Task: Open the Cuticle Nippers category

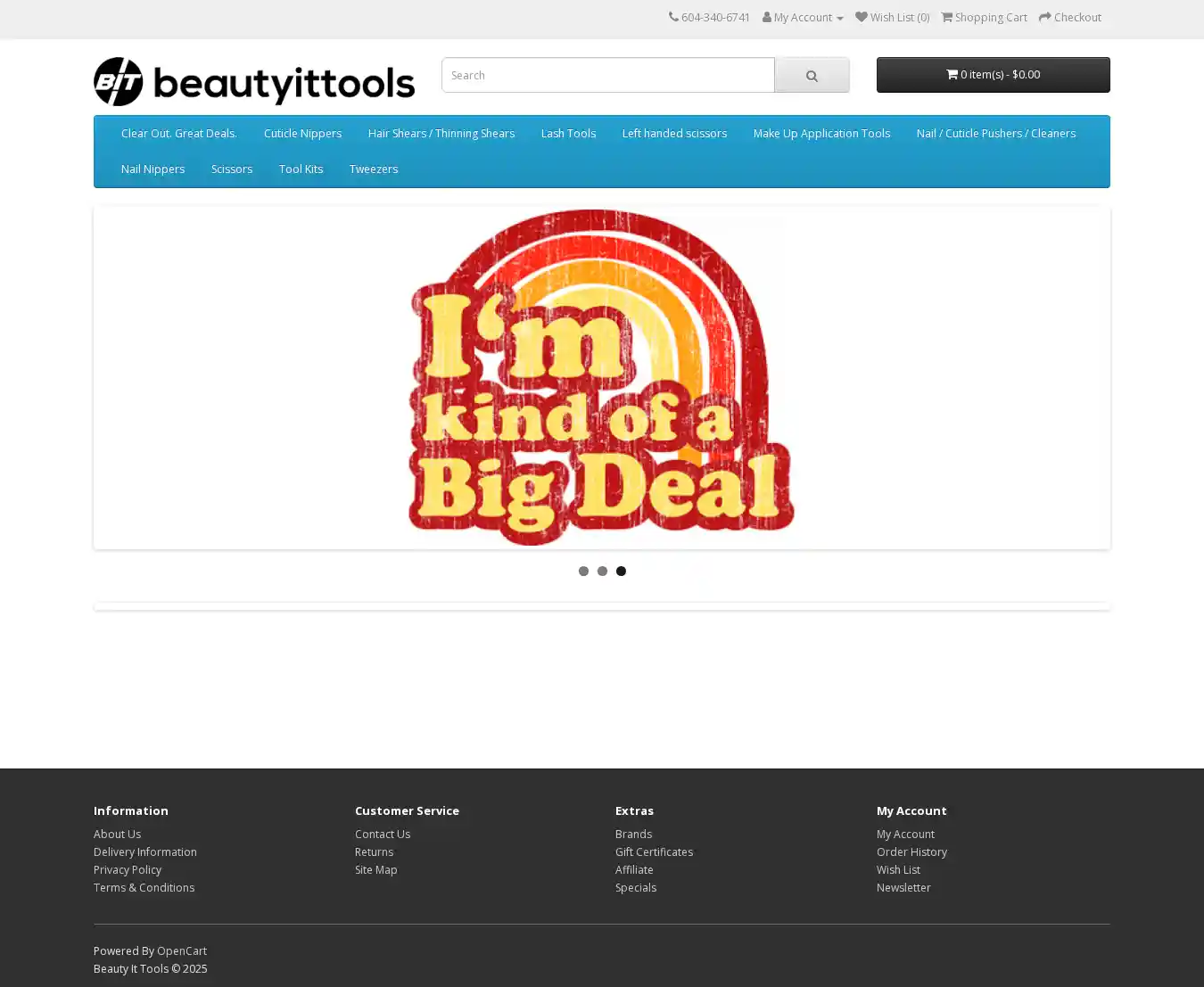Action: [x=302, y=134]
